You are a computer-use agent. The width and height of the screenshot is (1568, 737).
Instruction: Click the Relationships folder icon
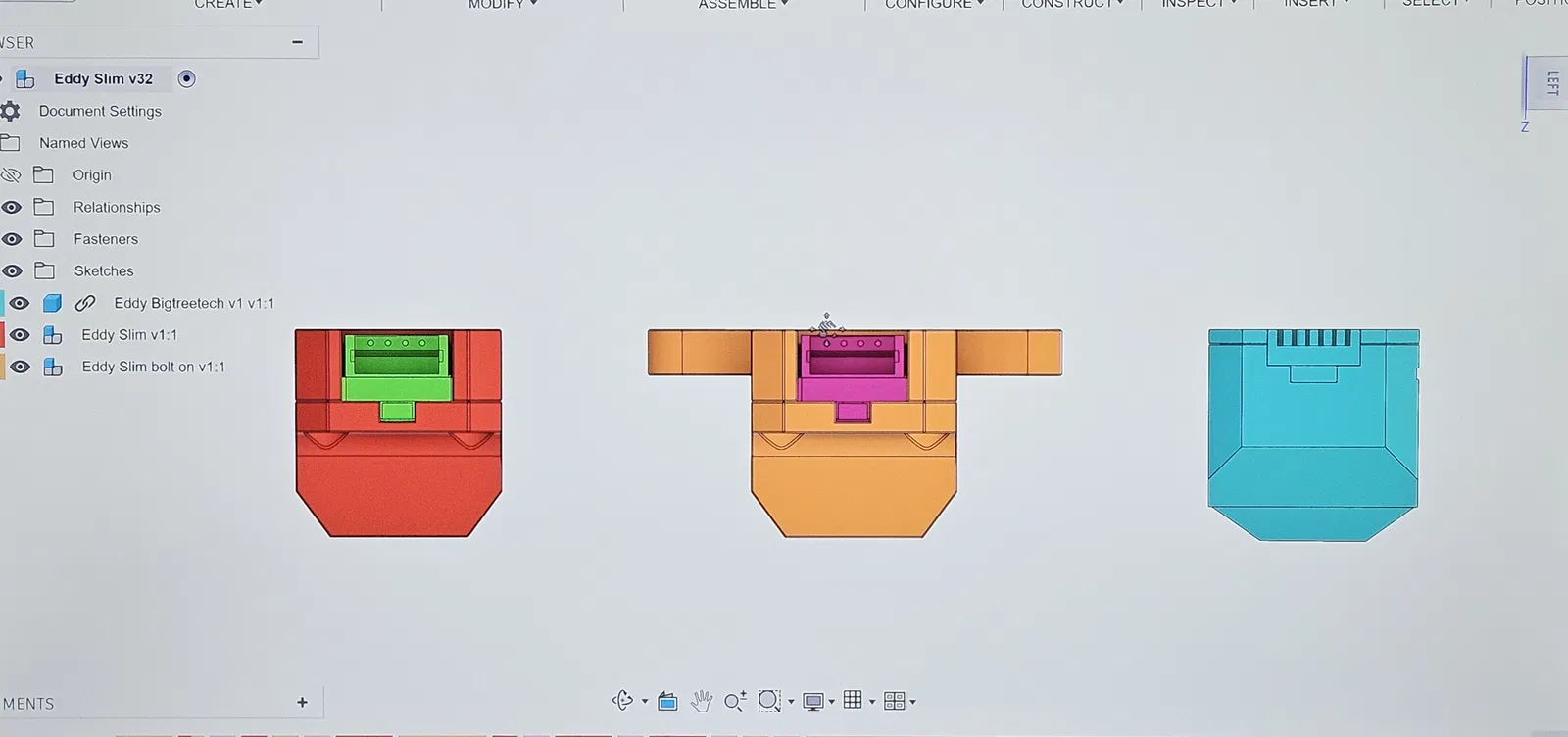(x=44, y=207)
